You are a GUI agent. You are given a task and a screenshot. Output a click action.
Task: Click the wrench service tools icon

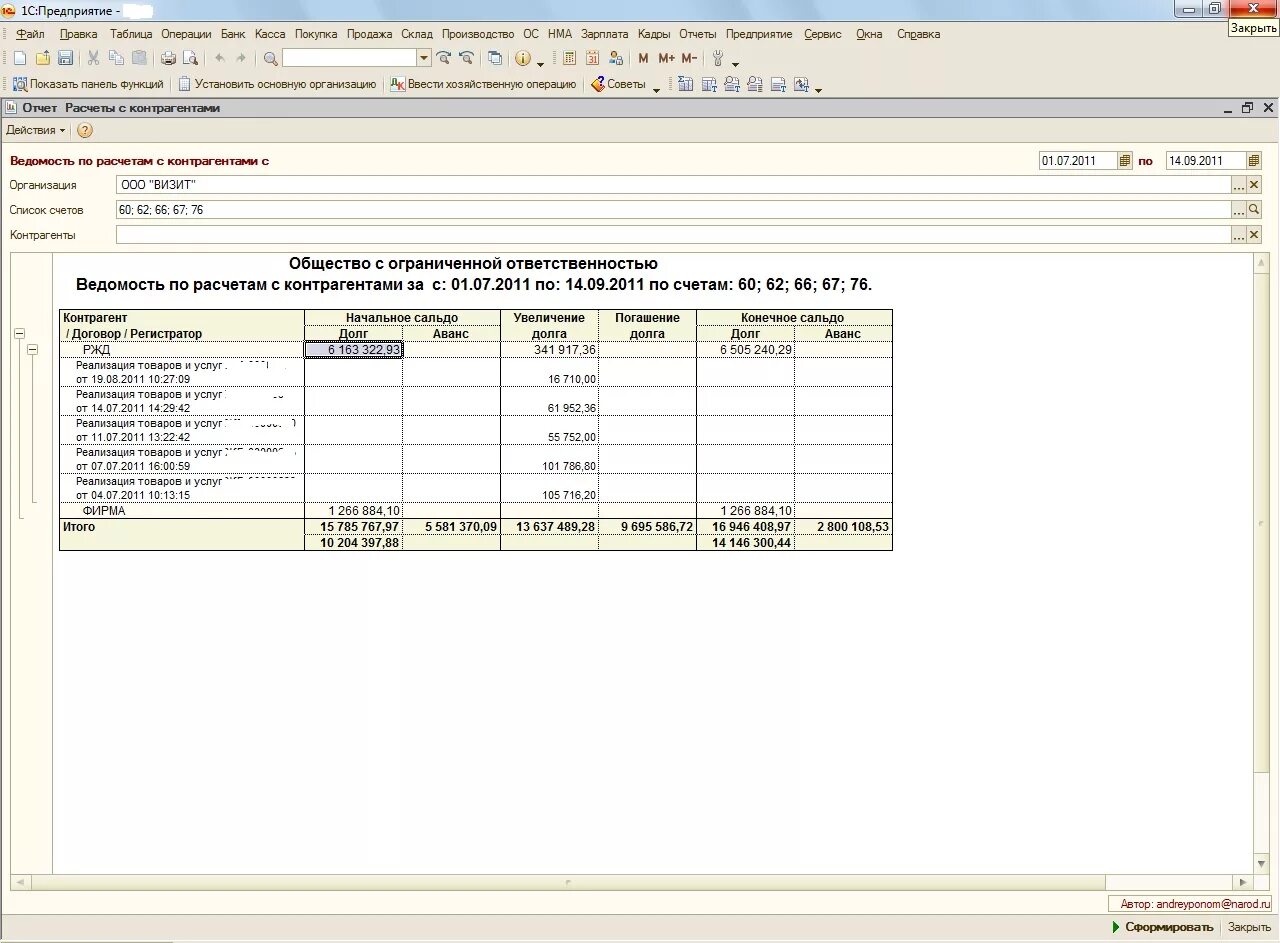coord(718,58)
